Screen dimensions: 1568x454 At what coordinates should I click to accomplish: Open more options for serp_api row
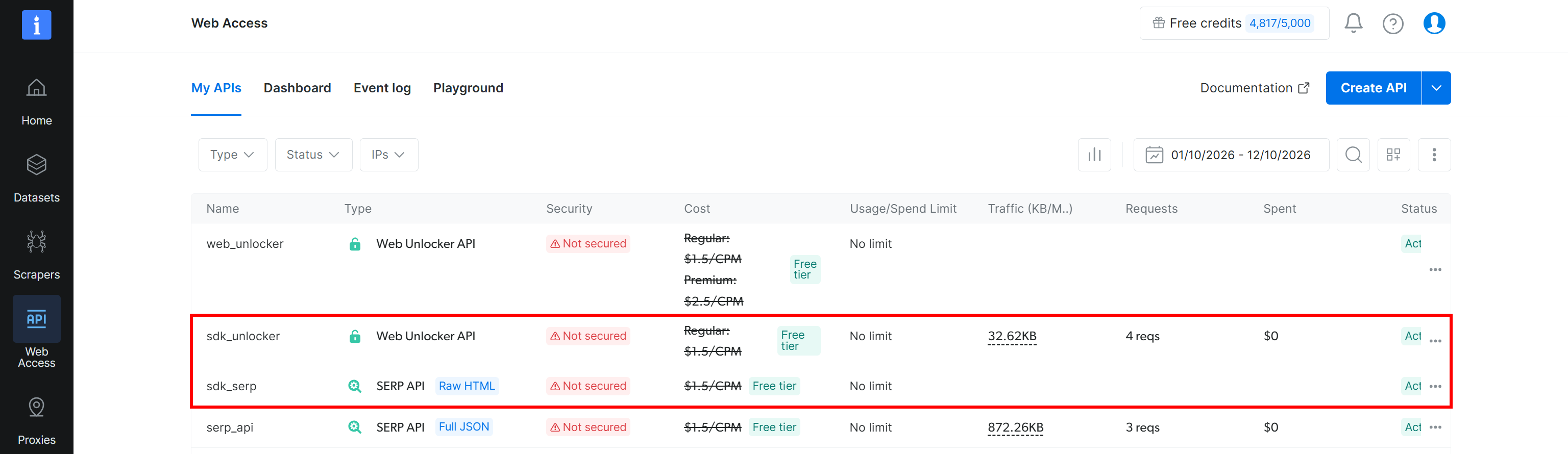(x=1435, y=427)
